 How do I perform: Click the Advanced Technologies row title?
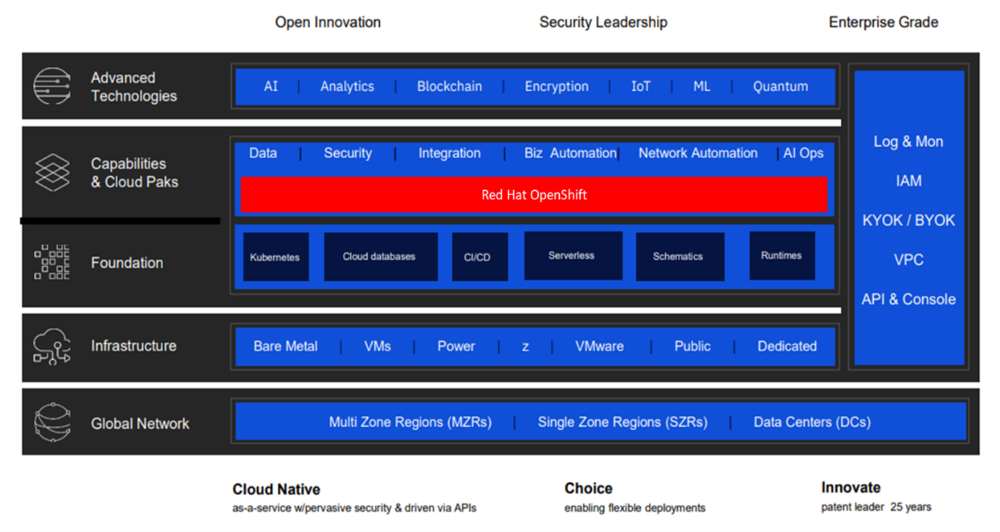pos(134,87)
